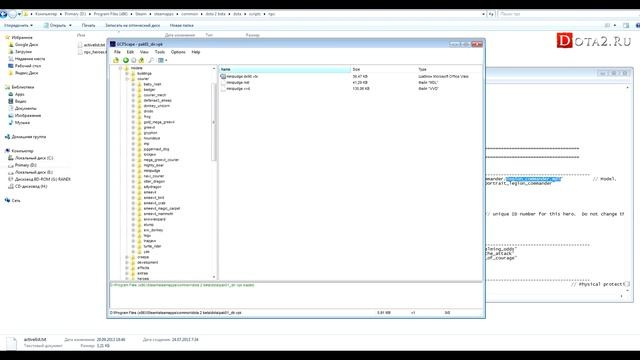
Task: Expand the badger folder node
Action: [133, 90]
